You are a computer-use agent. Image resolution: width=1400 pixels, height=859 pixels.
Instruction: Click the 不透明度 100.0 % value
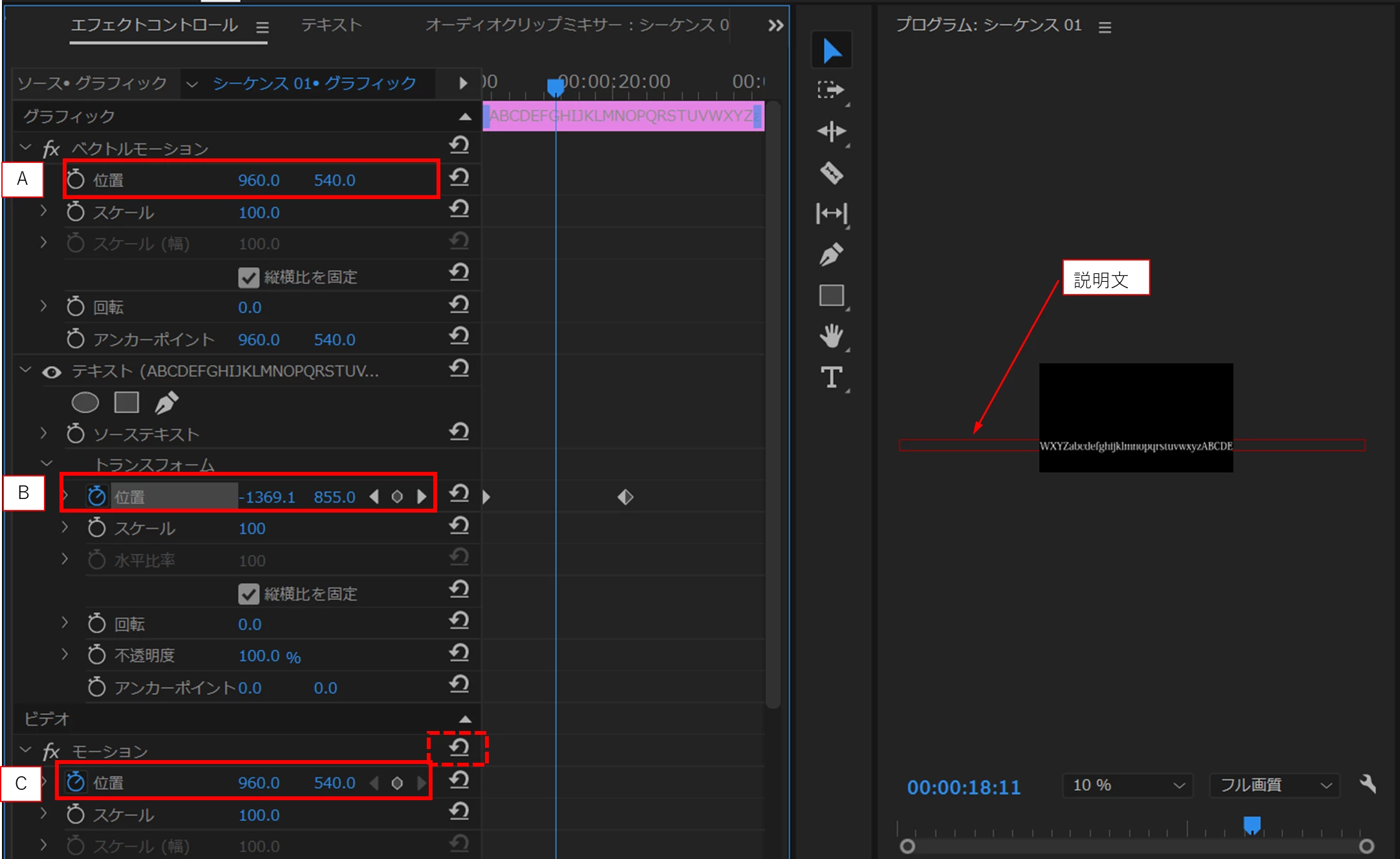(259, 656)
